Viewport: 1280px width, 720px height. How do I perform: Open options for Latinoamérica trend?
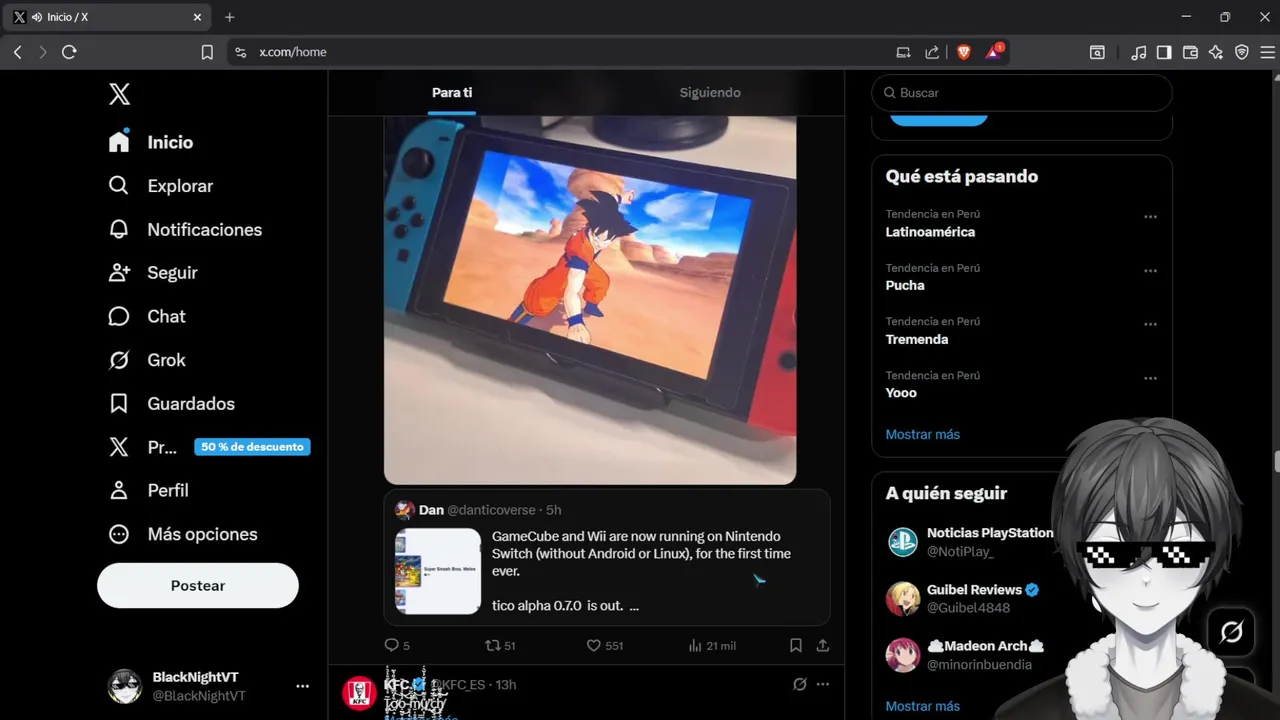click(x=1150, y=216)
